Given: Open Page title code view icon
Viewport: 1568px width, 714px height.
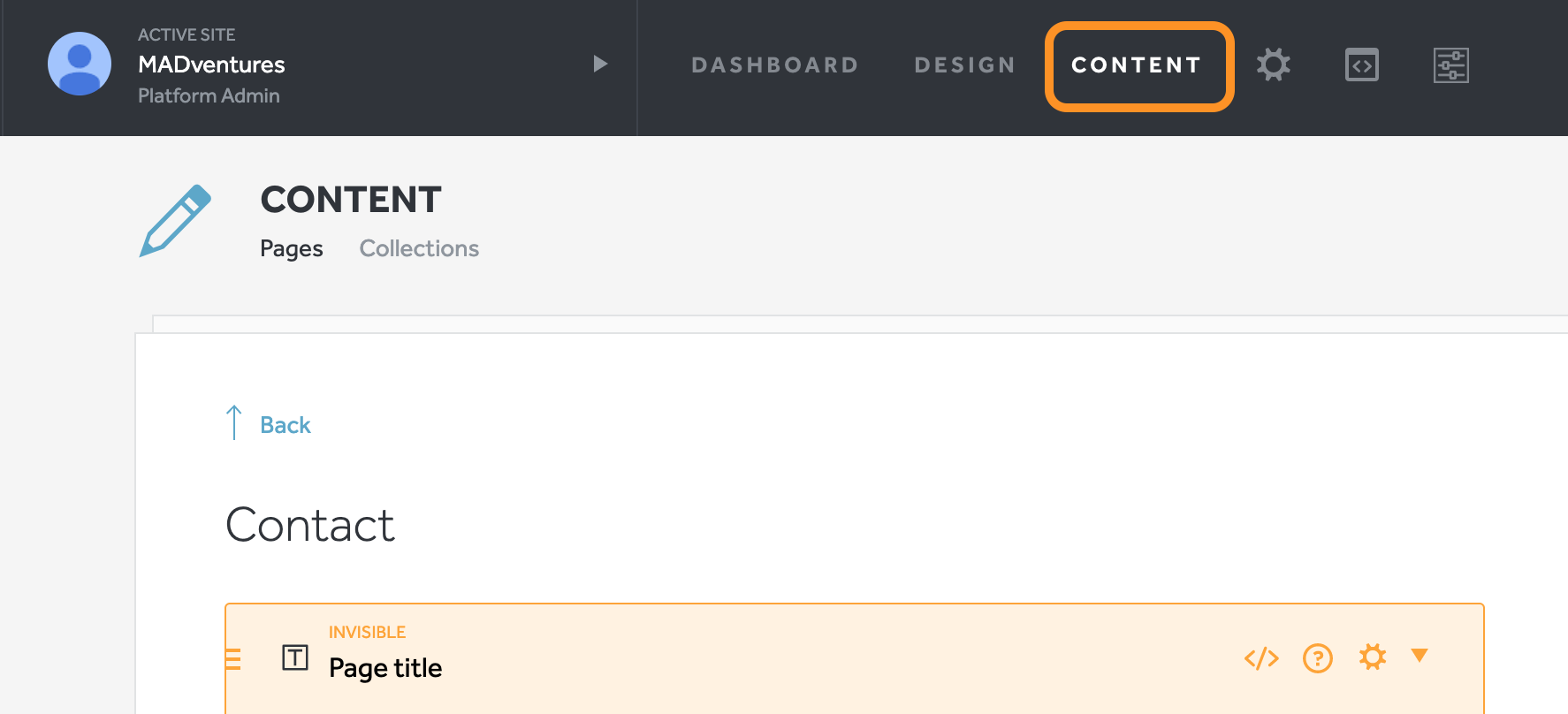Looking at the screenshot, I should (1261, 658).
